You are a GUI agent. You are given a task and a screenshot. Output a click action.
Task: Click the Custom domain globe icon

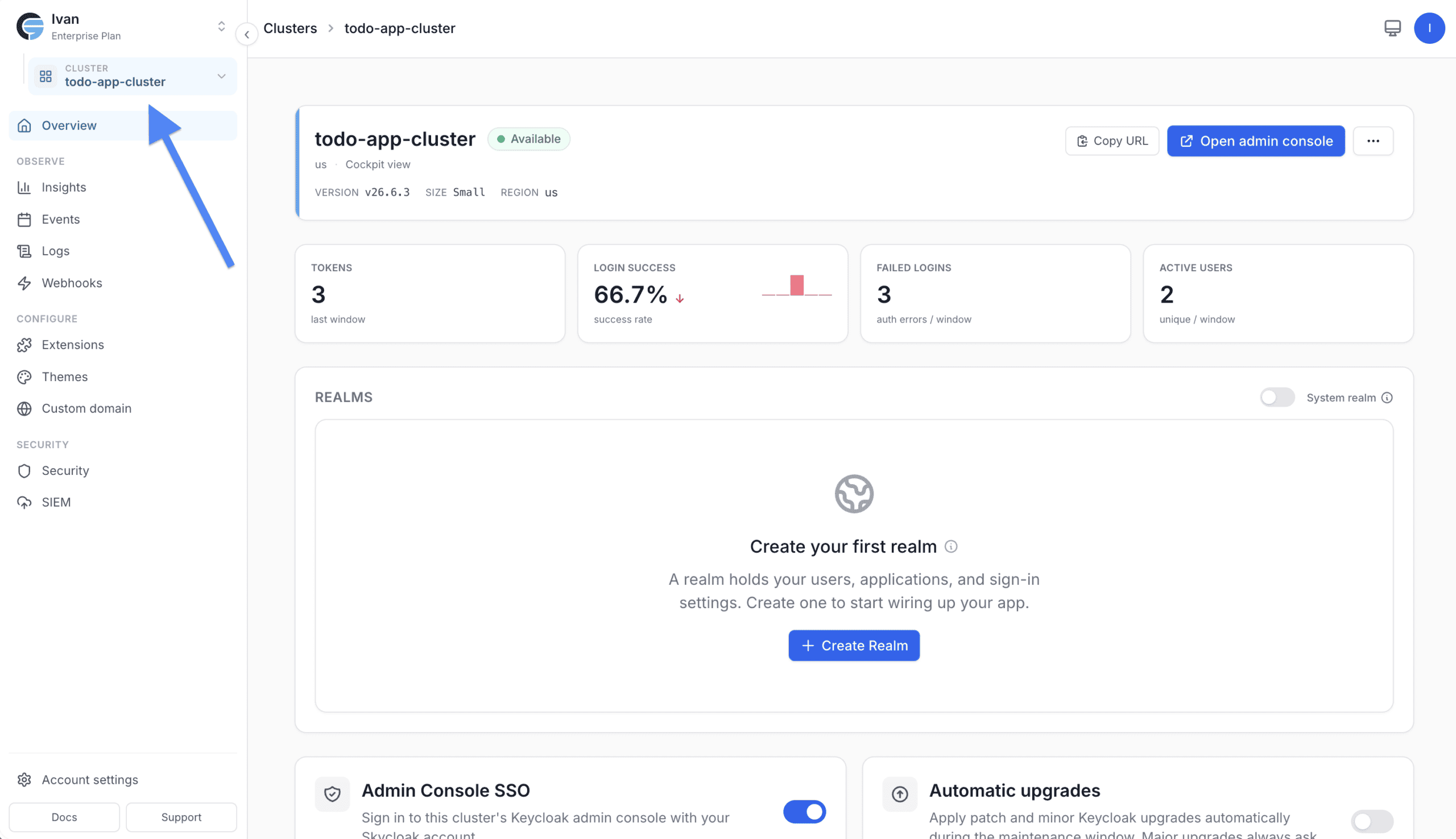point(24,408)
